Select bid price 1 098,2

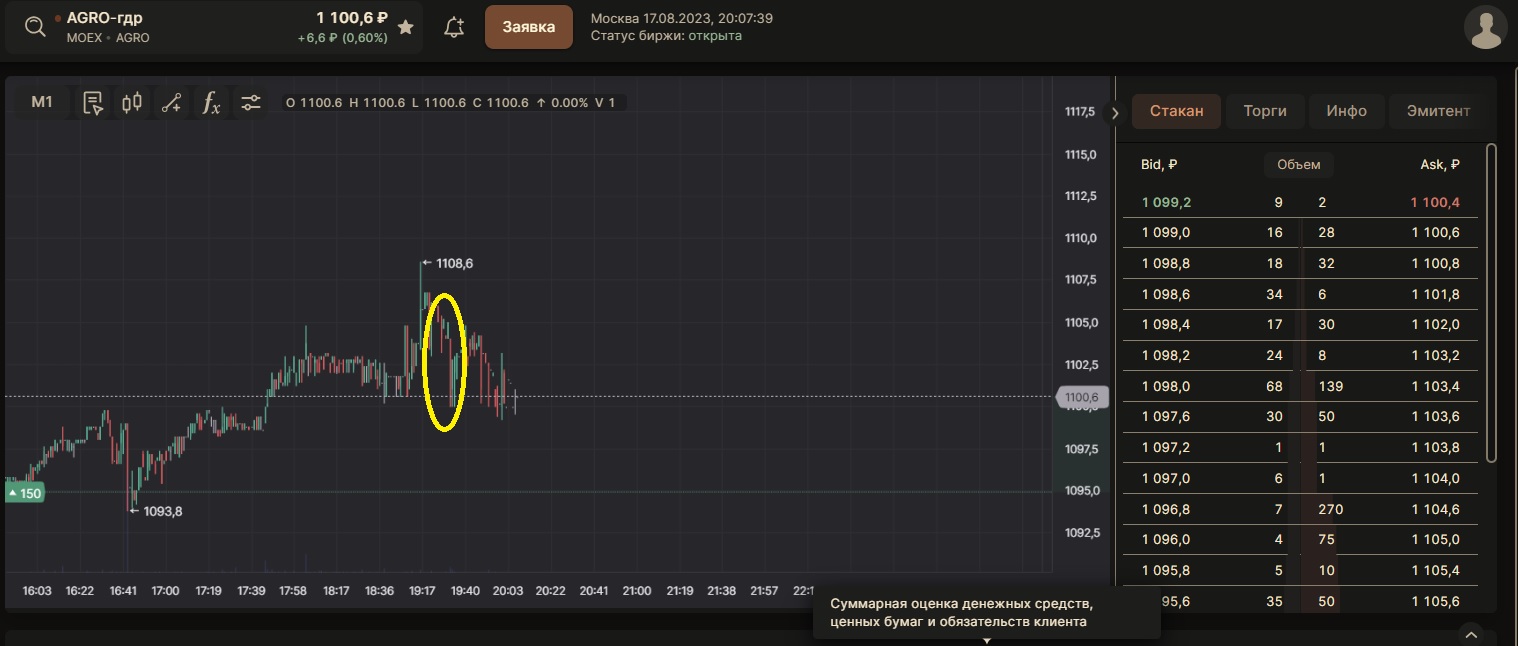click(x=1166, y=356)
